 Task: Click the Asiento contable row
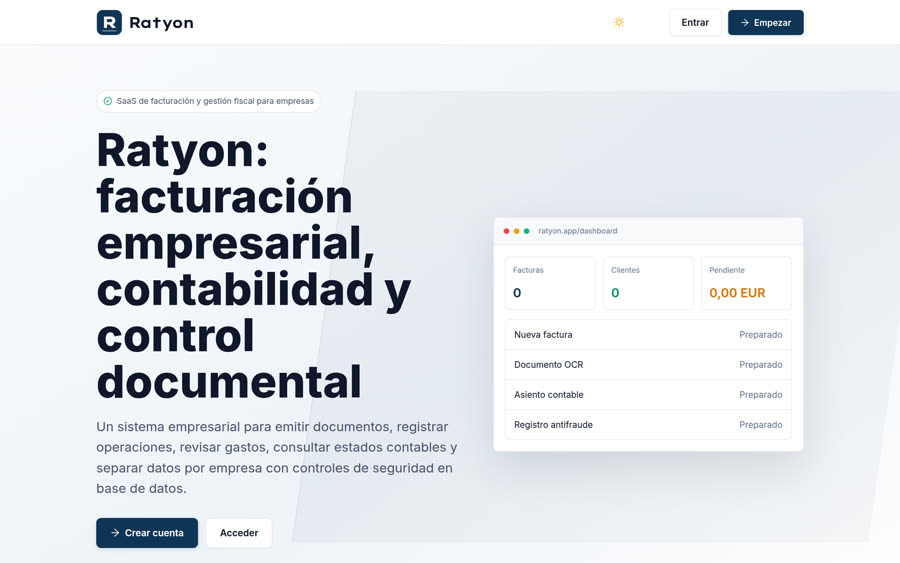point(648,395)
